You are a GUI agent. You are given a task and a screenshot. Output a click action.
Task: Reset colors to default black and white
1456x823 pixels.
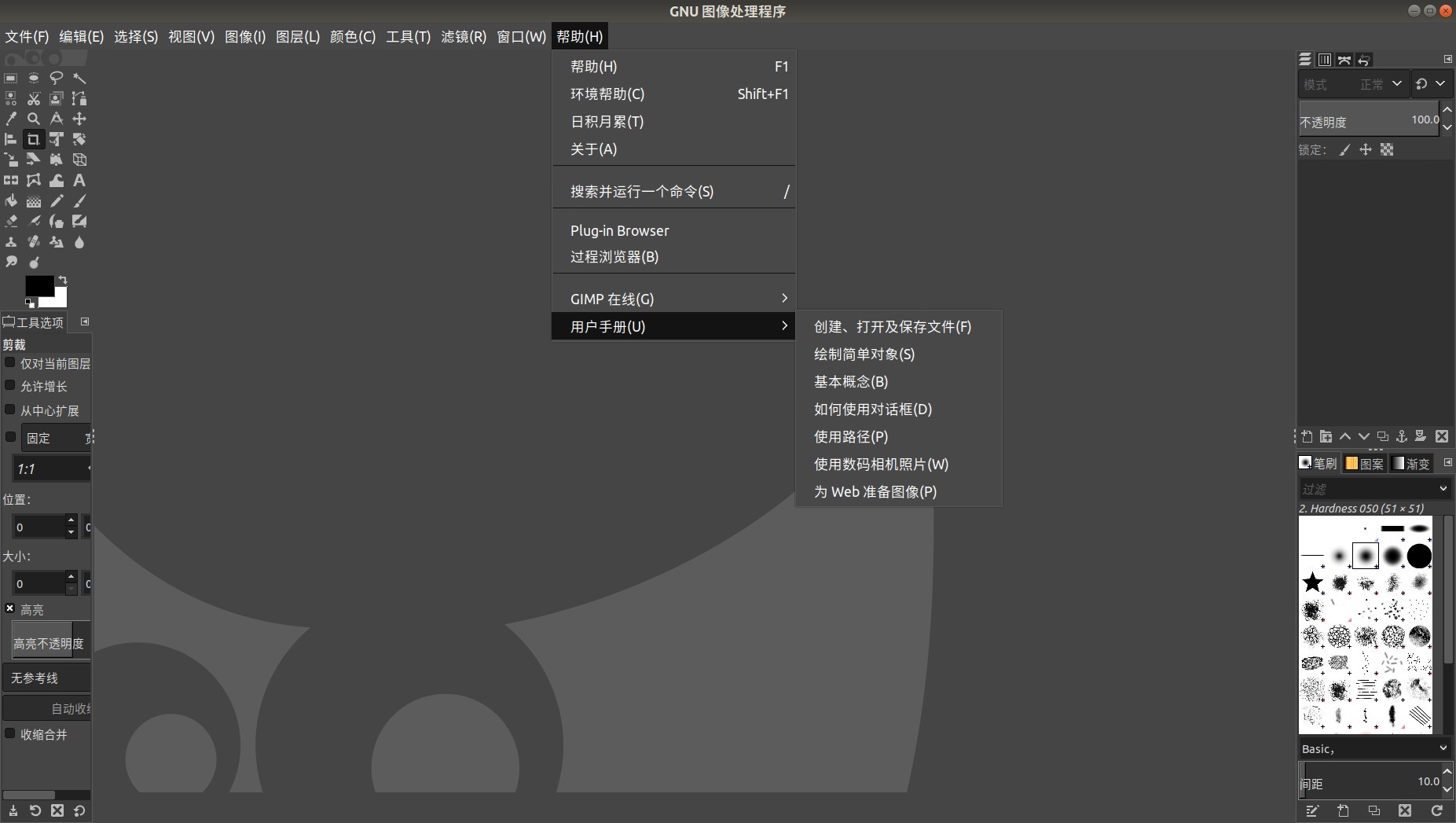point(30,303)
